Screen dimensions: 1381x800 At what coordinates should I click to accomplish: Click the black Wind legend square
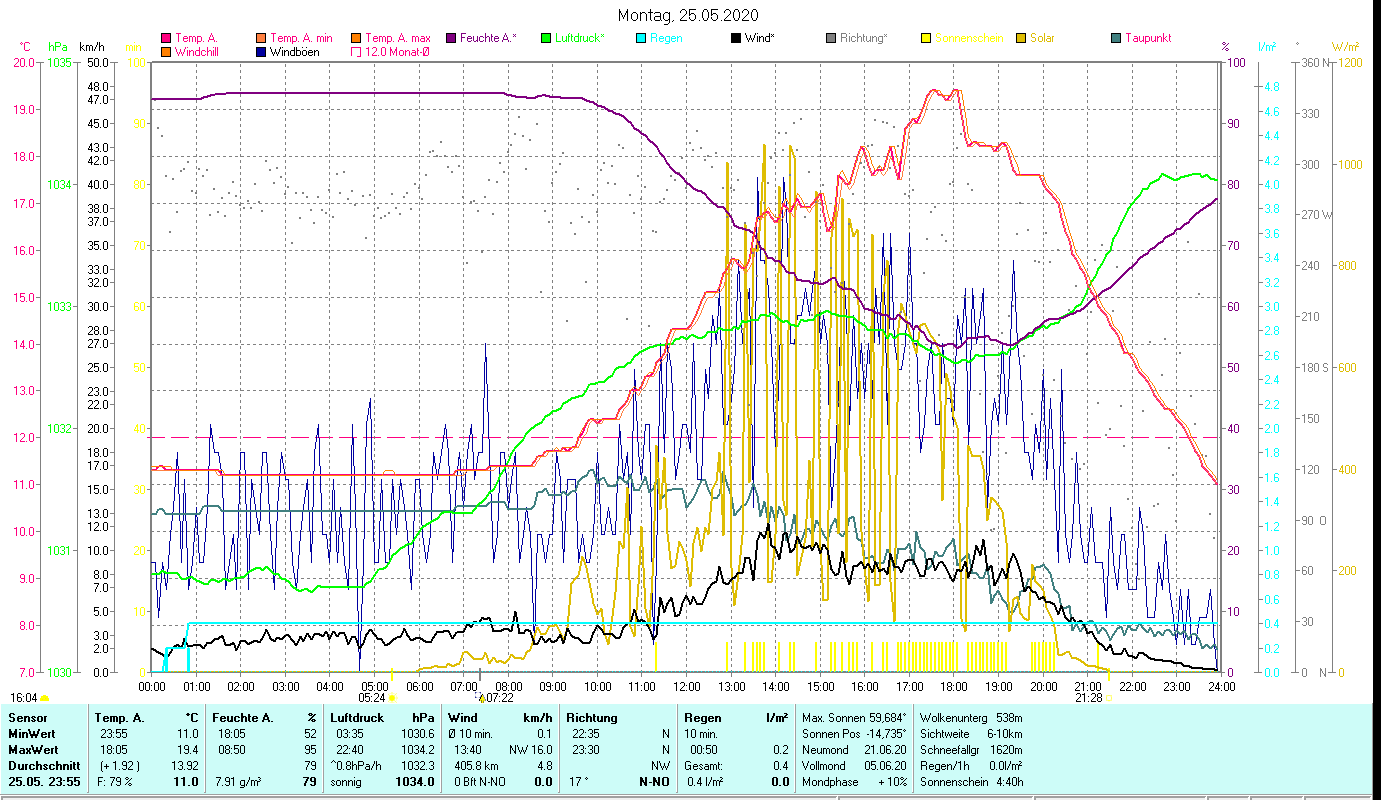tap(736, 39)
